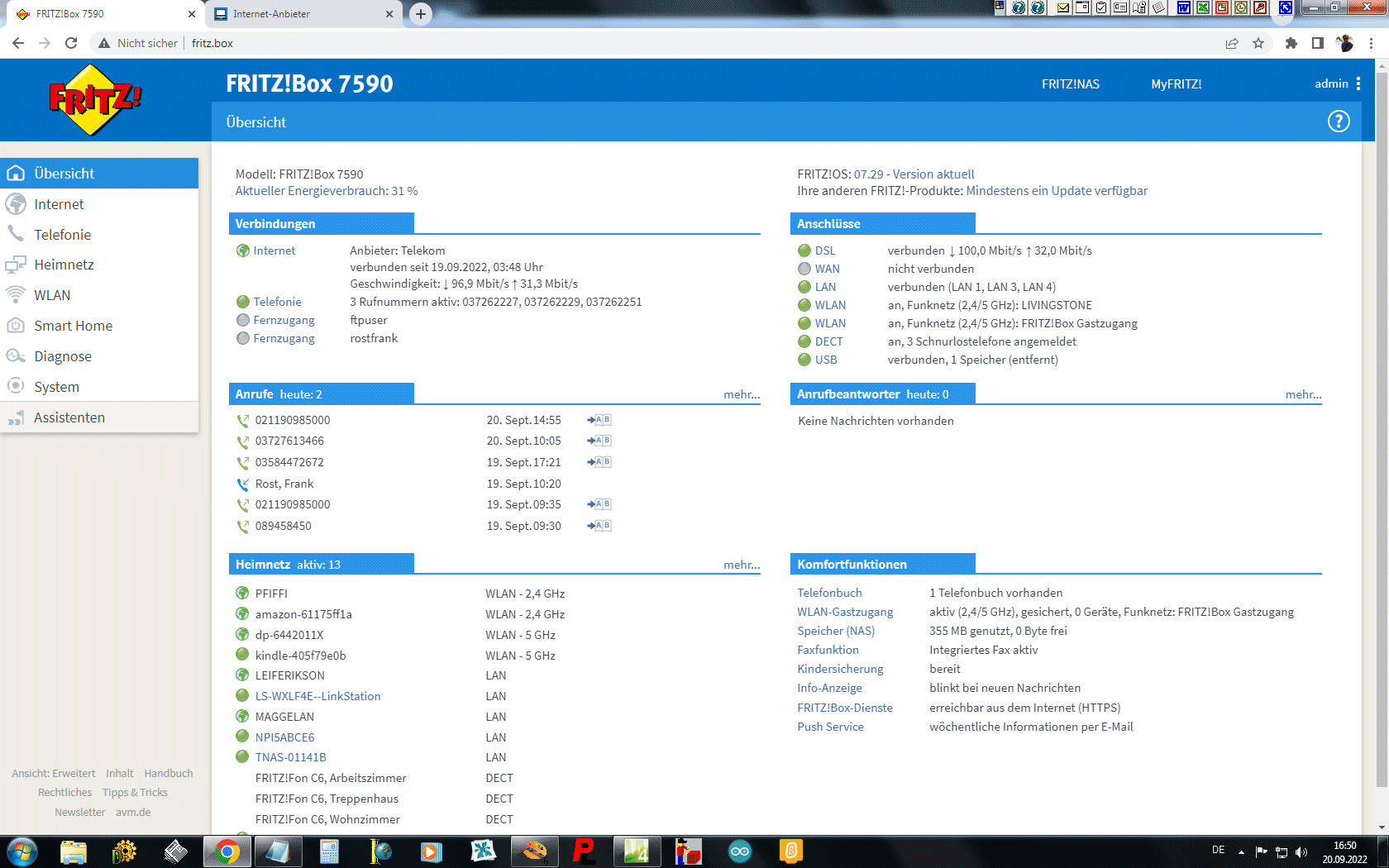Open the WLAN-Gastzugang link
The width and height of the screenshot is (1389, 868).
[845, 612]
